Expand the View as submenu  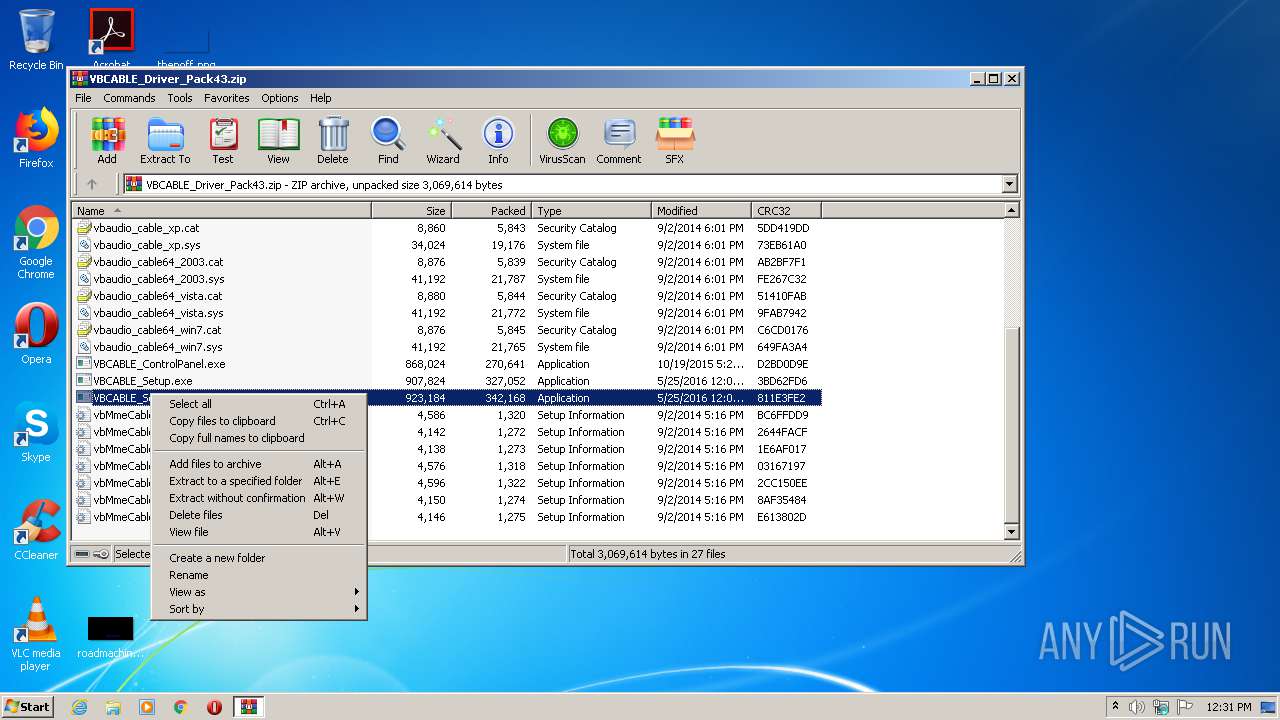click(x=259, y=592)
